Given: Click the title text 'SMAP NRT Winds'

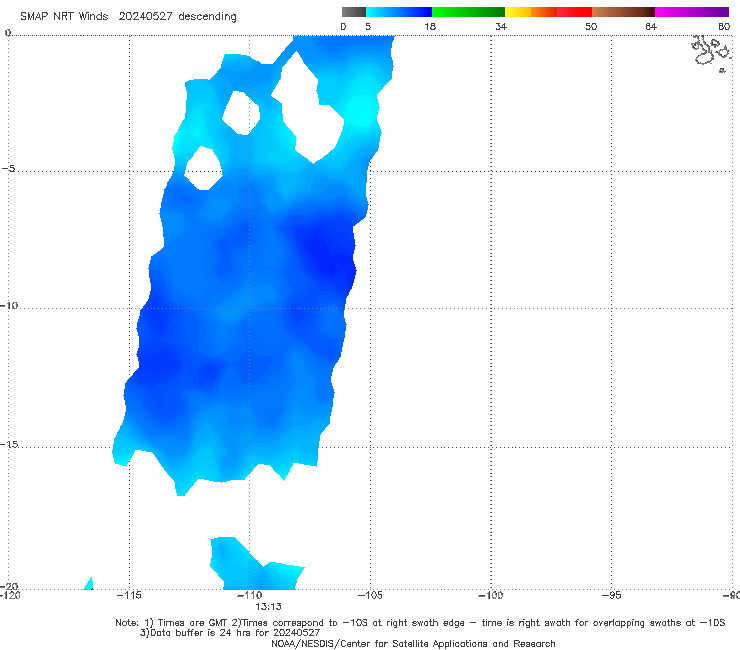Looking at the screenshot, I should tap(64, 17).
